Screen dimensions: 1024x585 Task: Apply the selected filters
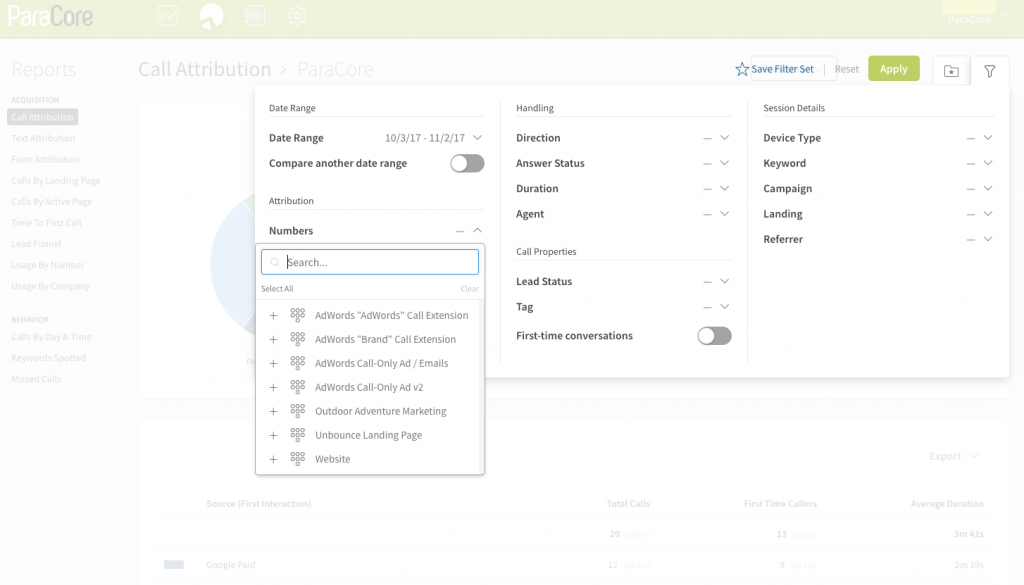click(x=893, y=69)
